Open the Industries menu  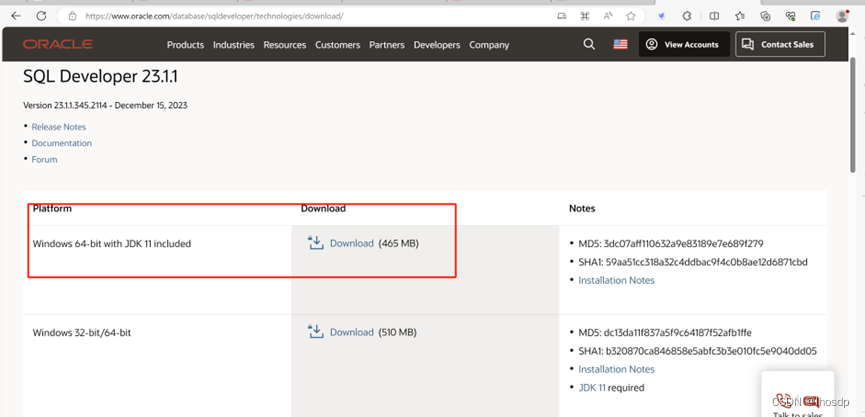[234, 45]
